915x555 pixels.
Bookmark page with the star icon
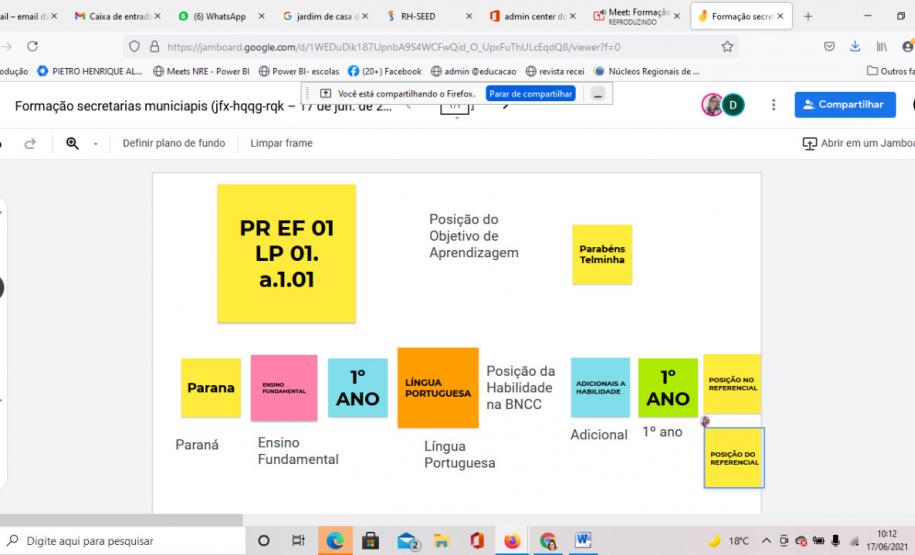click(727, 46)
